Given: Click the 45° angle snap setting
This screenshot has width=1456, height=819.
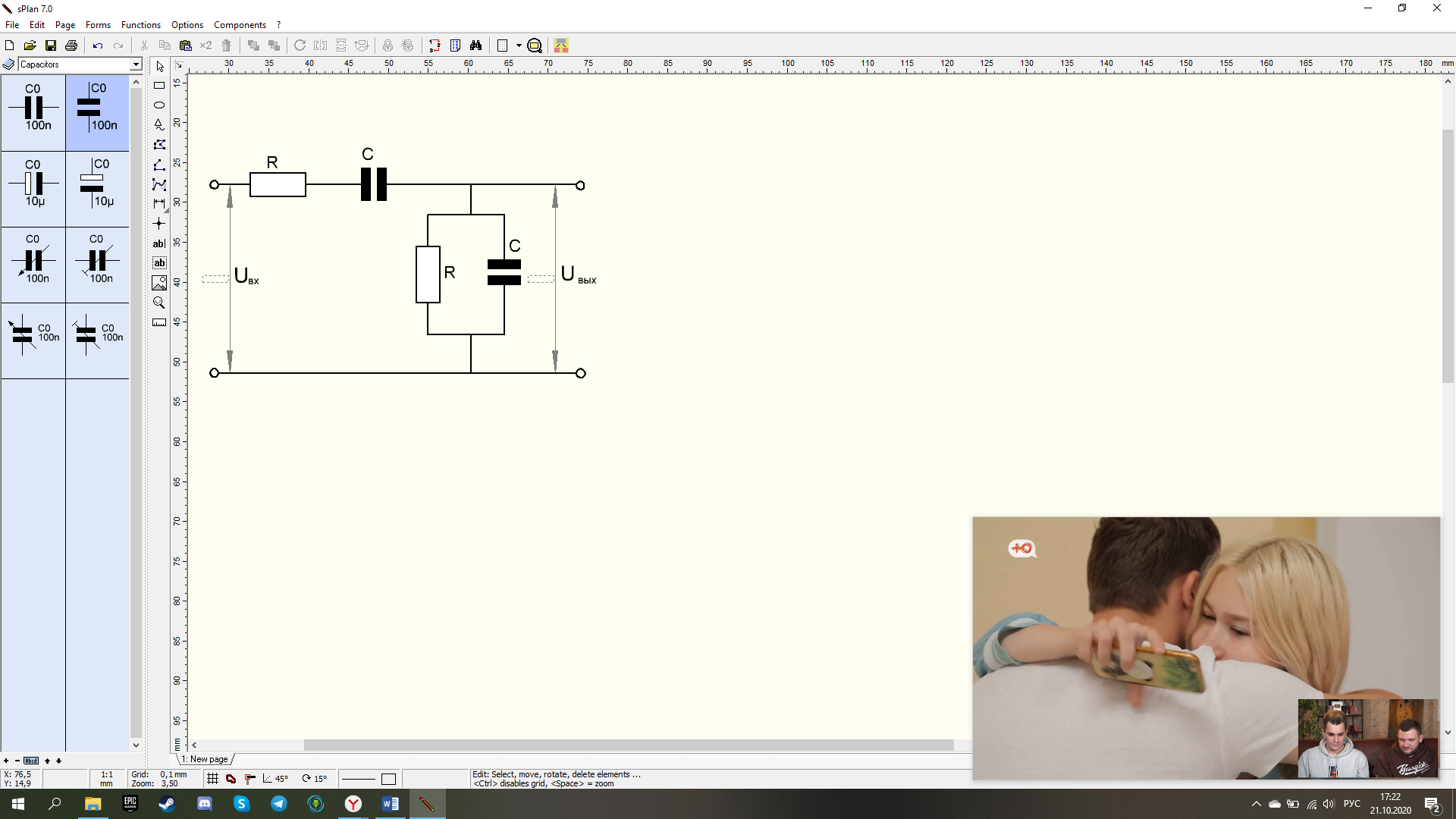Looking at the screenshot, I should (275, 779).
